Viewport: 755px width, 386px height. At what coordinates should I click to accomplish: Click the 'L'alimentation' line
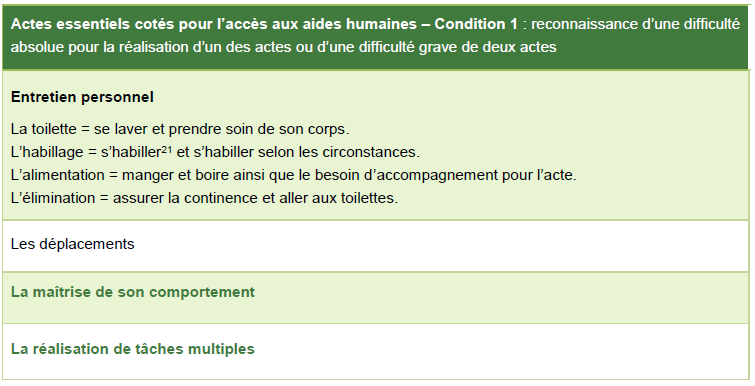(294, 175)
